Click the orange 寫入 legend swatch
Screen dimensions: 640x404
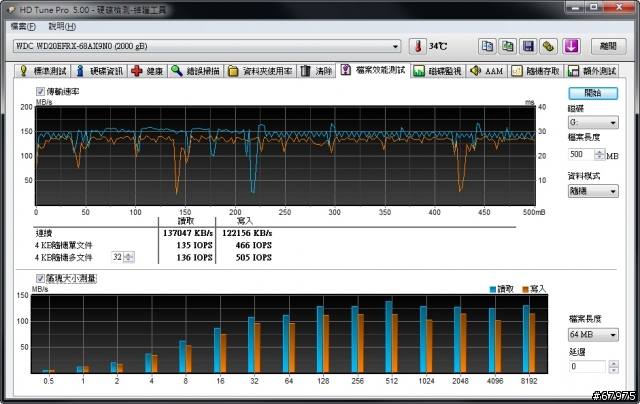pyautogui.click(x=525, y=289)
